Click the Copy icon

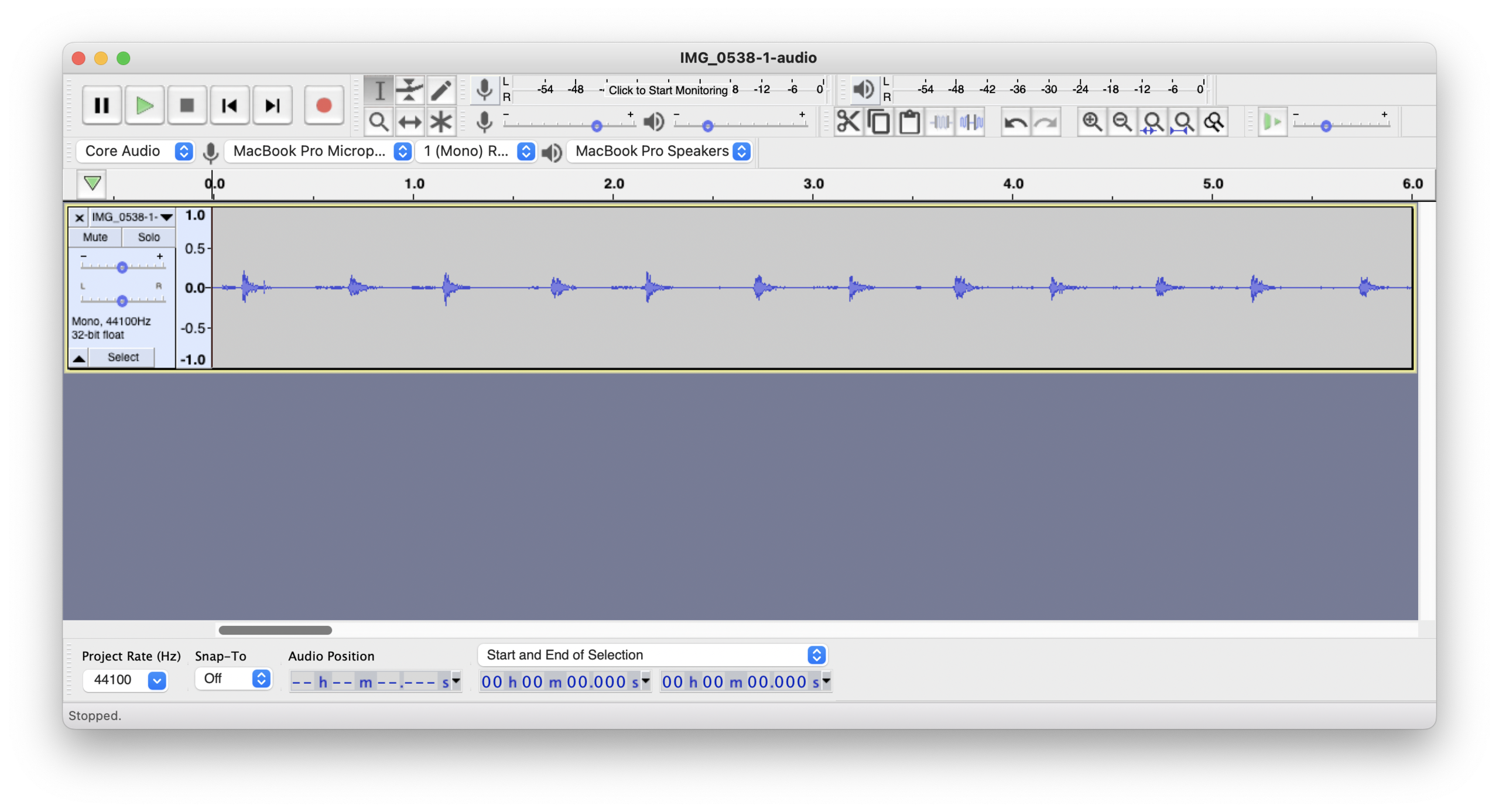[x=879, y=122]
